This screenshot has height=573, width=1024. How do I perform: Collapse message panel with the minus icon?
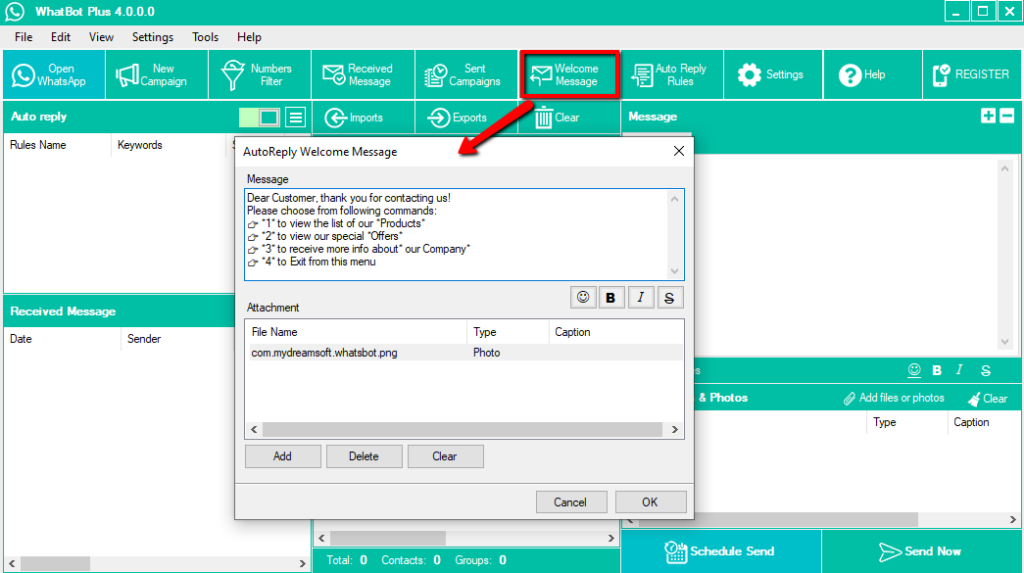pos(1006,116)
